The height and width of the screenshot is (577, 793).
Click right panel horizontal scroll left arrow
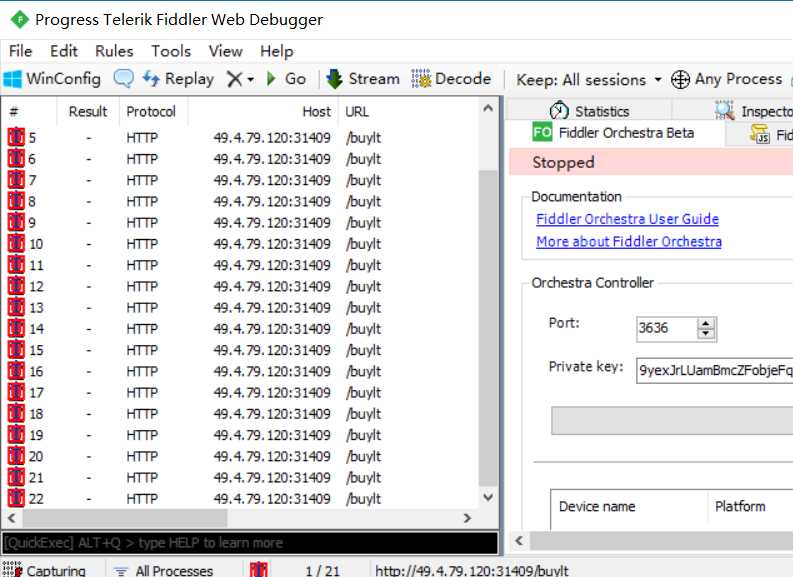click(519, 540)
